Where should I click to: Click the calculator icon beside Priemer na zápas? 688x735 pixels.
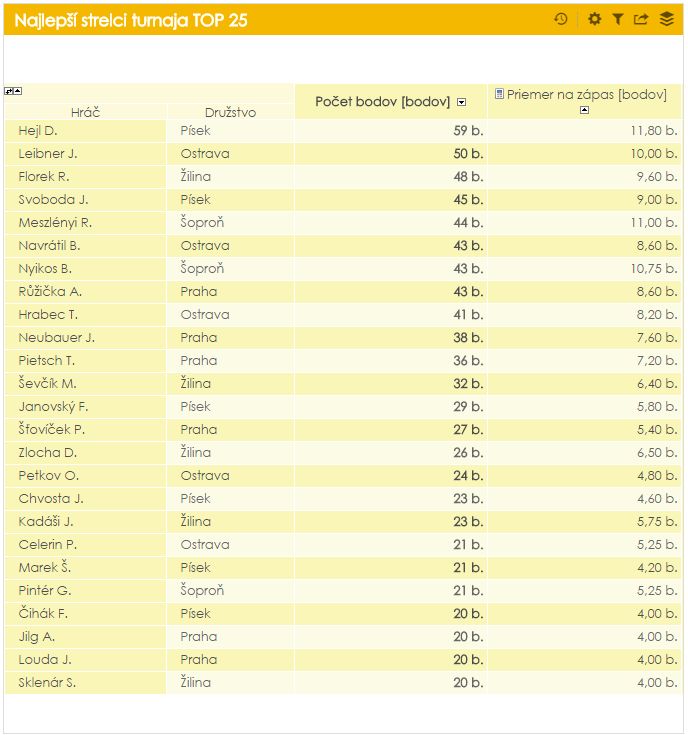(500, 94)
